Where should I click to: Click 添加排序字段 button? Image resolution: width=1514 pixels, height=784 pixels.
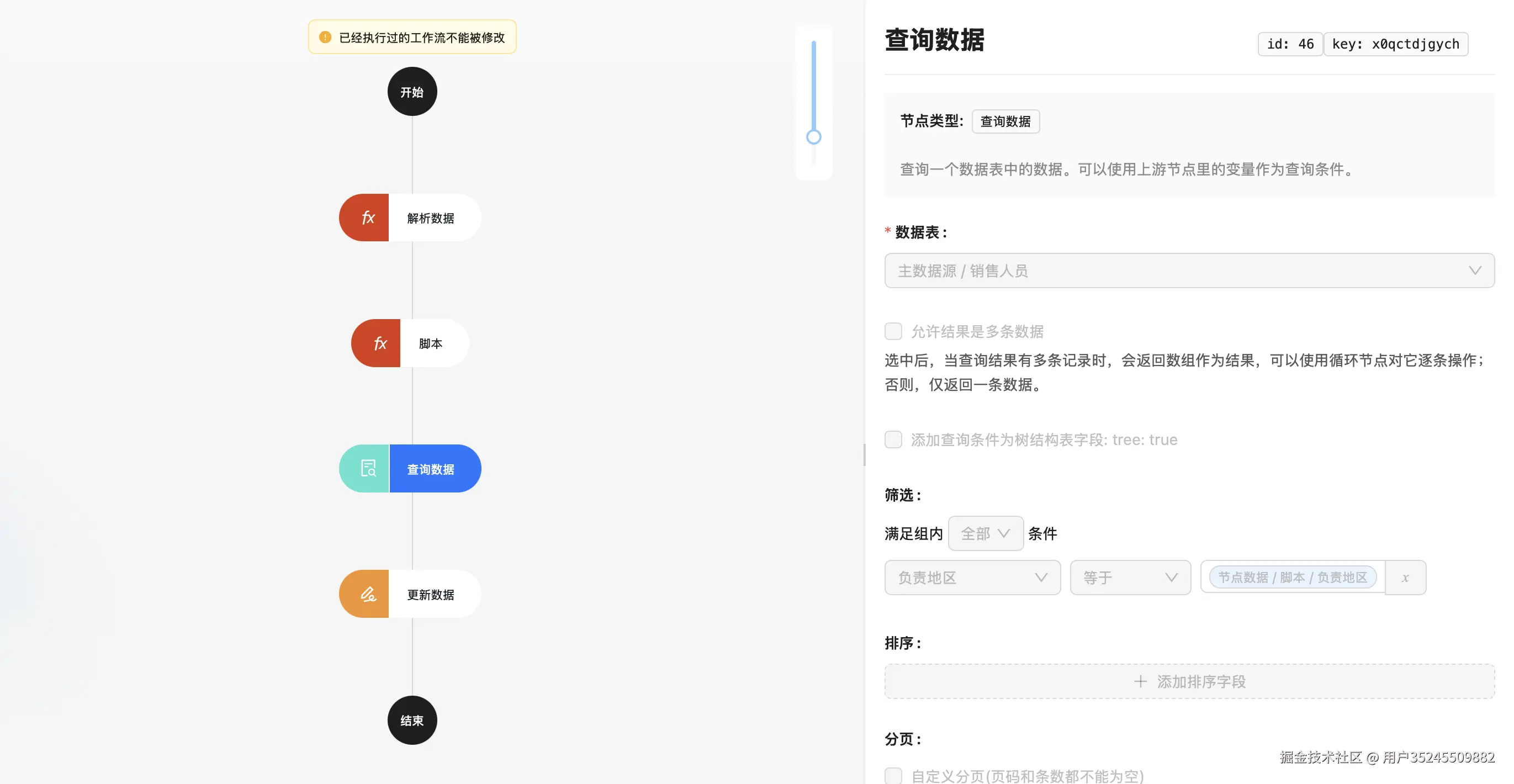tap(1189, 681)
